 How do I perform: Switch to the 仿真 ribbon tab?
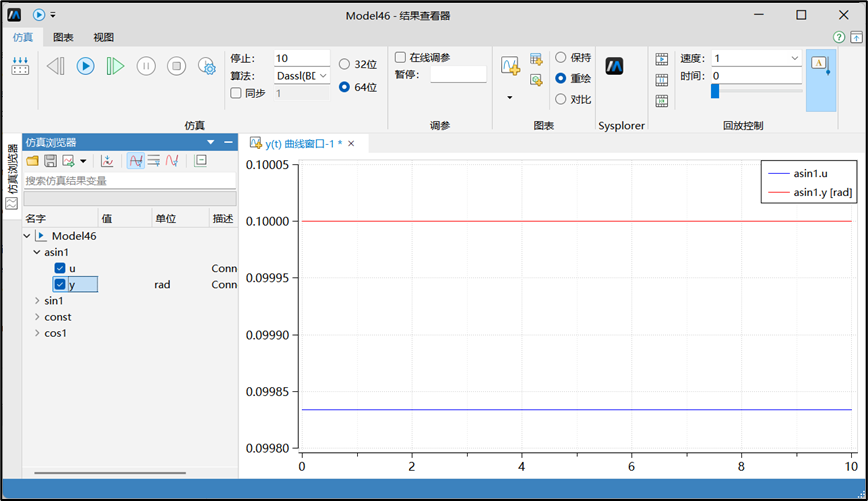tap(23, 37)
